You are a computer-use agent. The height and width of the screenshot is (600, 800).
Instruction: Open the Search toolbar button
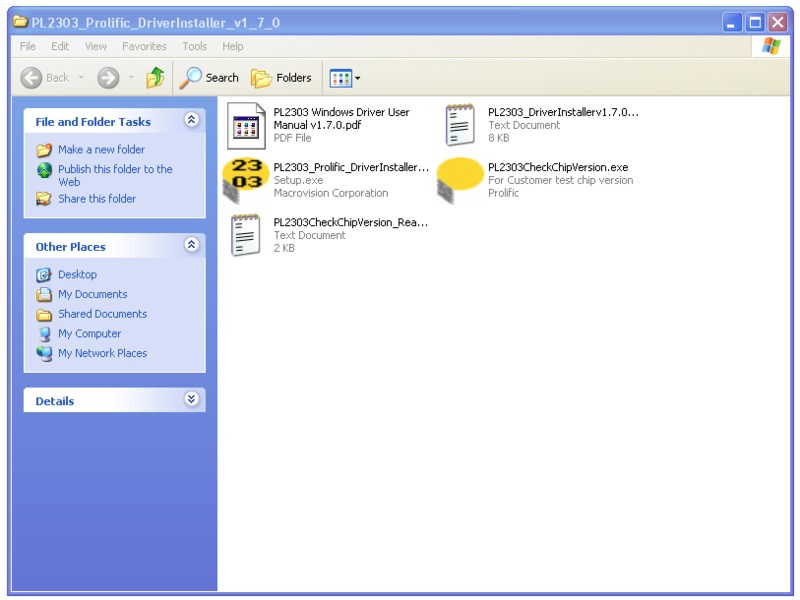(x=209, y=78)
